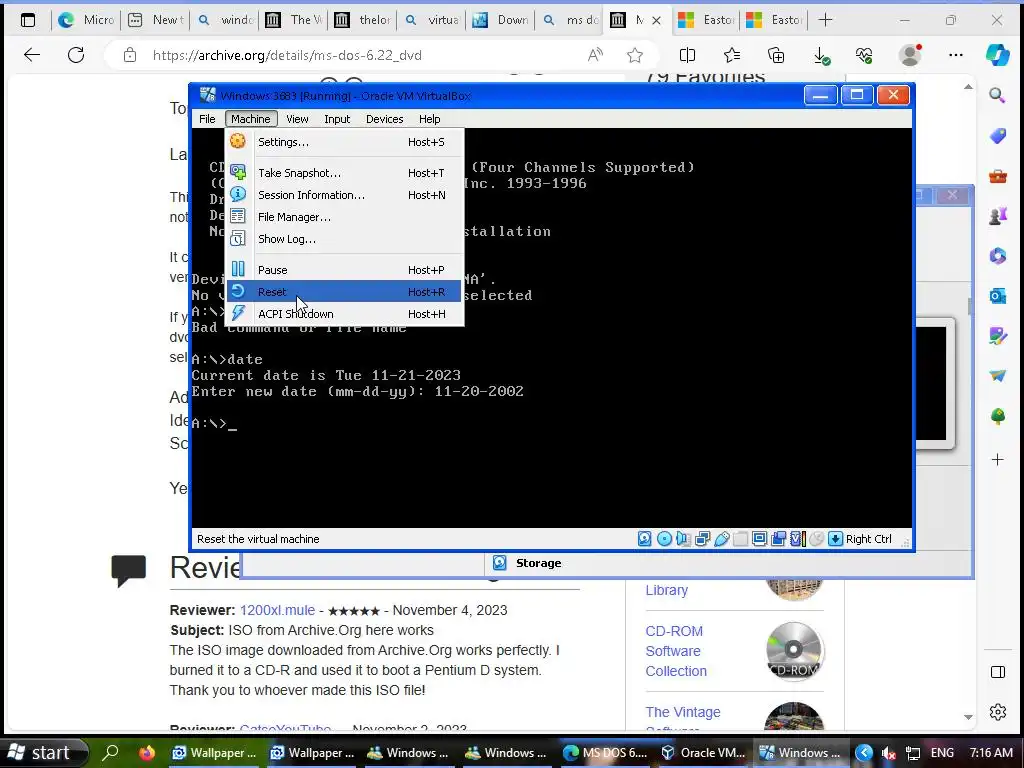
Task: Toggle Edge split screen icon
Action: coord(688,55)
